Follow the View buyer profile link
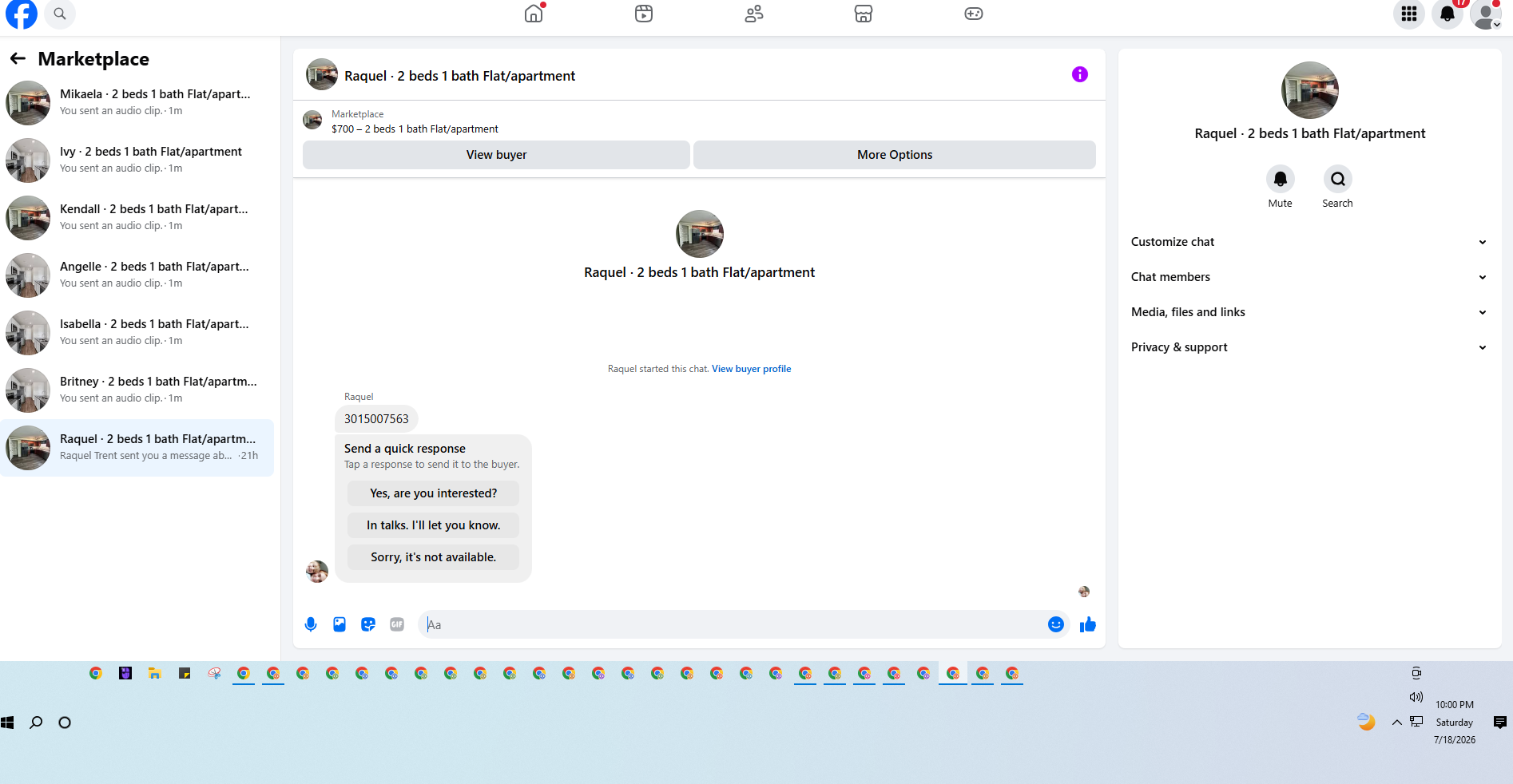The width and height of the screenshot is (1513, 784). (752, 369)
